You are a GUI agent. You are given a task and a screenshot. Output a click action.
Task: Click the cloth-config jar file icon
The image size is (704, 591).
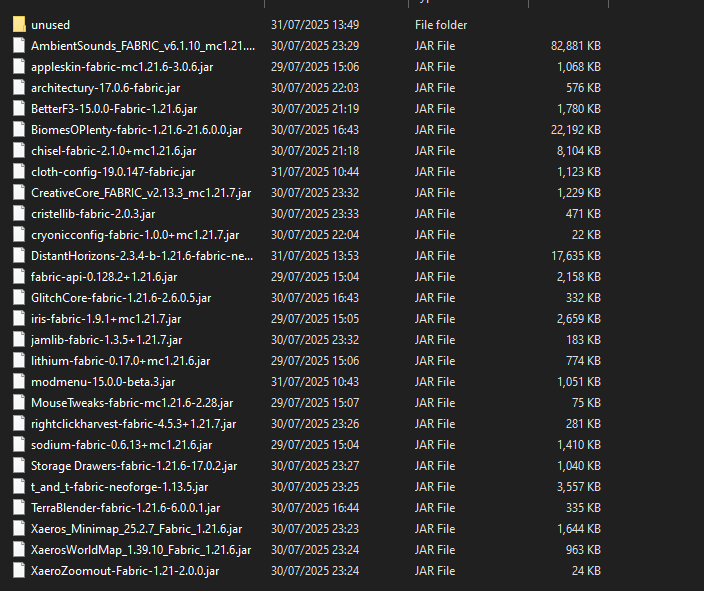(19, 172)
